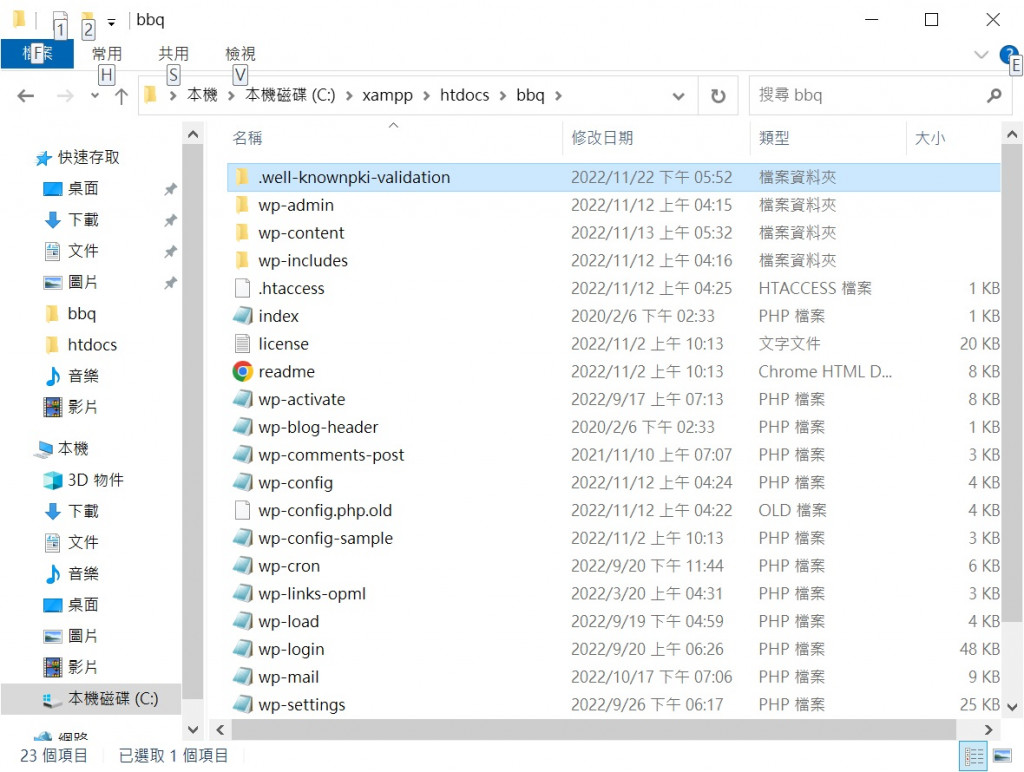Switch to details view layout icon
The width and height of the screenshot is (1024, 772).
[x=973, y=756]
